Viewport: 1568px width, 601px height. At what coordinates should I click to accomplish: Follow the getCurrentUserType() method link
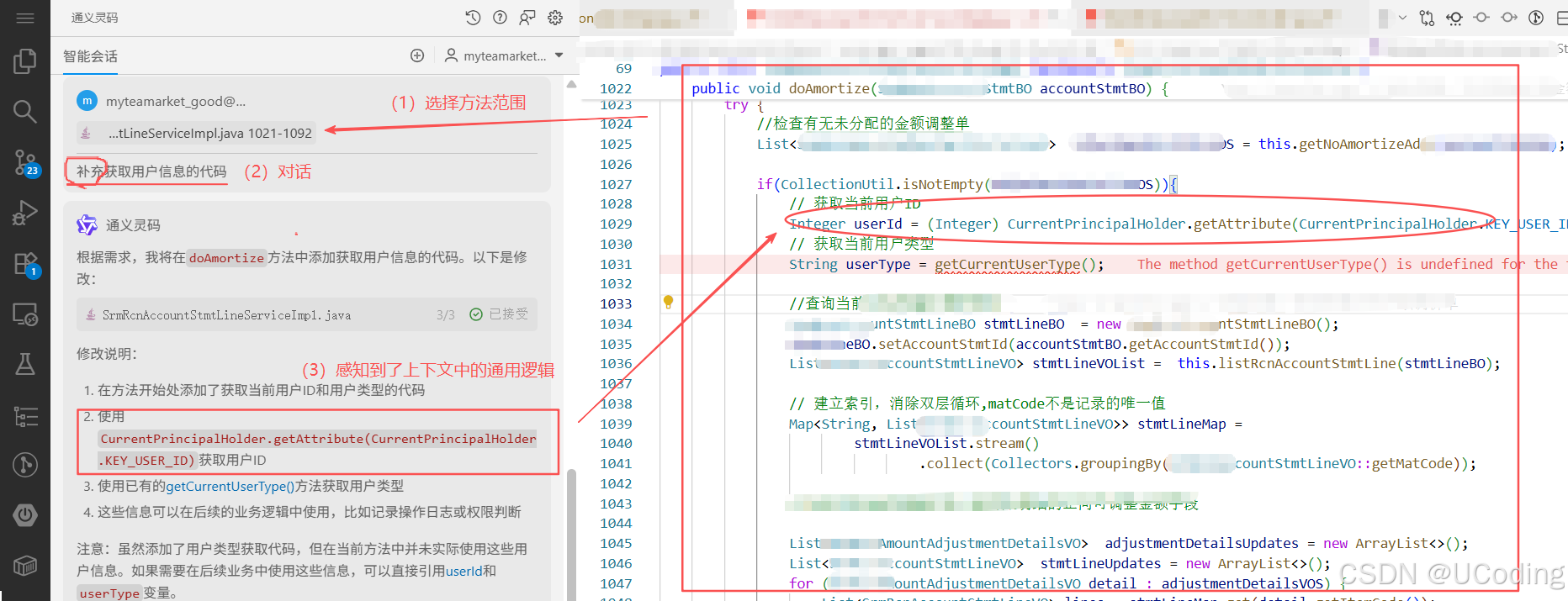[x=230, y=486]
